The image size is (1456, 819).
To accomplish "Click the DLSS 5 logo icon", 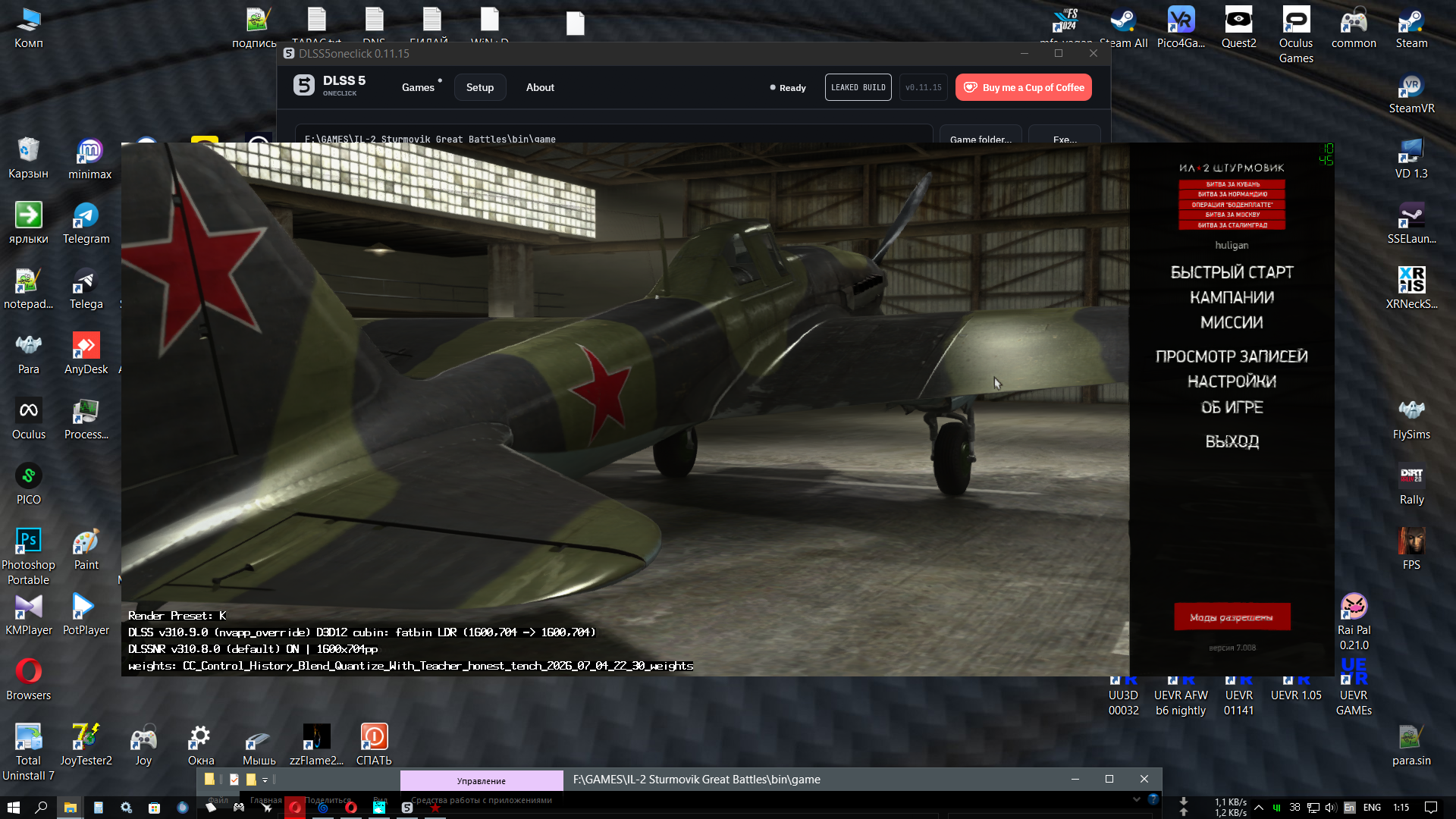I will tap(304, 86).
